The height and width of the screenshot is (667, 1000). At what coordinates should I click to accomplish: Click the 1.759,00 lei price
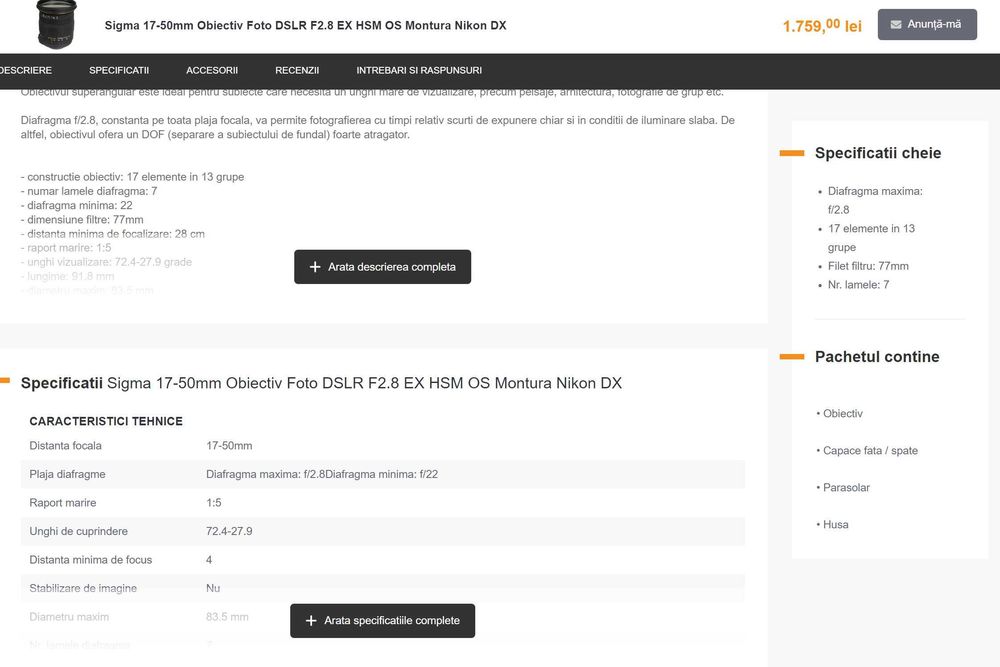point(822,26)
